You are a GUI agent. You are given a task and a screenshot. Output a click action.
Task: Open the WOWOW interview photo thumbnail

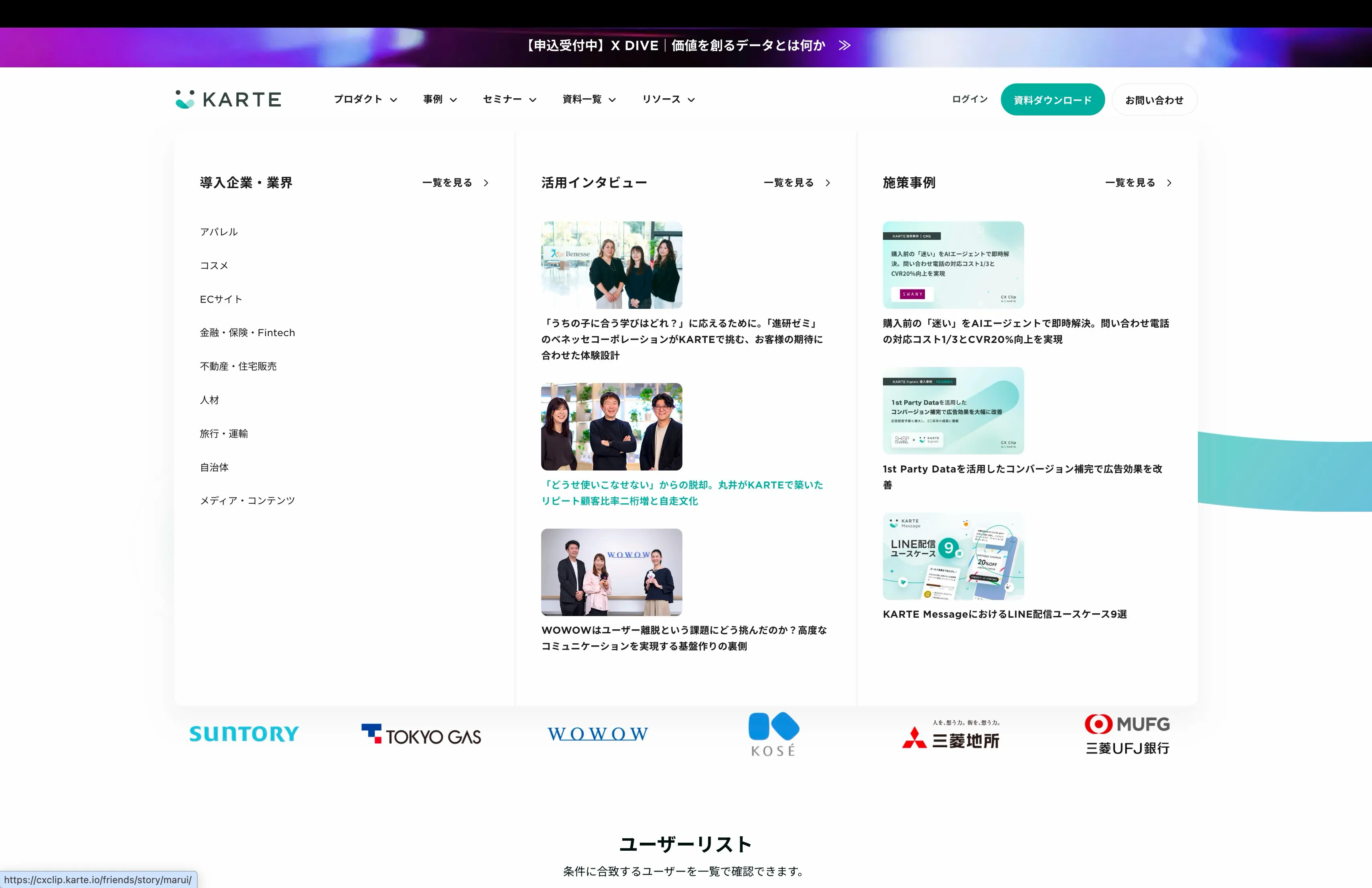pos(612,572)
